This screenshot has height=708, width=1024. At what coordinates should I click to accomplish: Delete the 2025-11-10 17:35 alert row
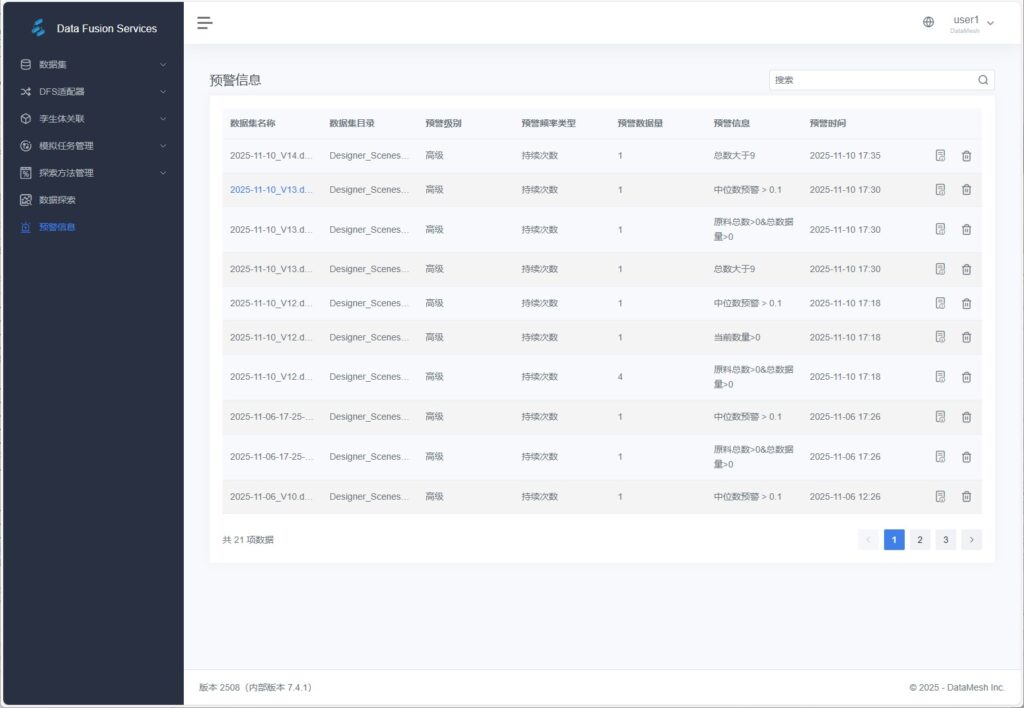[966, 156]
